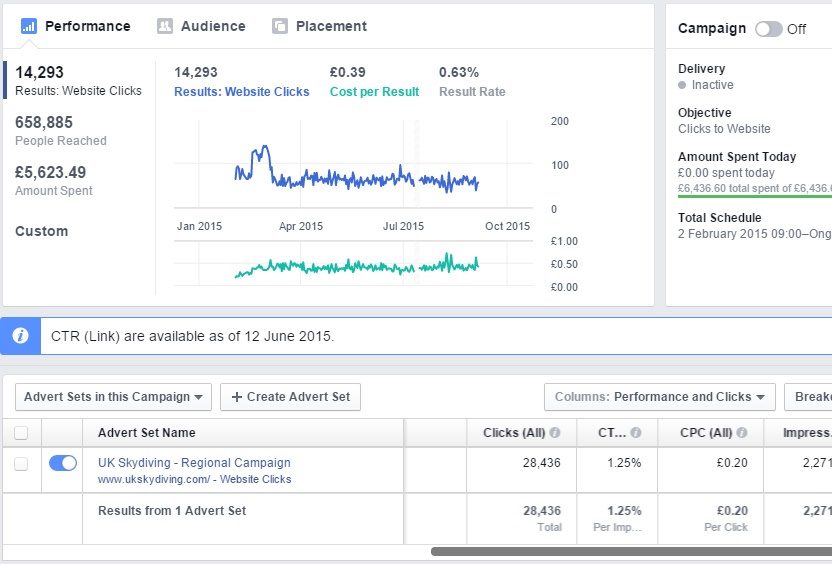
Task: Click the horizontal scrollbar under the table
Action: coord(630,551)
